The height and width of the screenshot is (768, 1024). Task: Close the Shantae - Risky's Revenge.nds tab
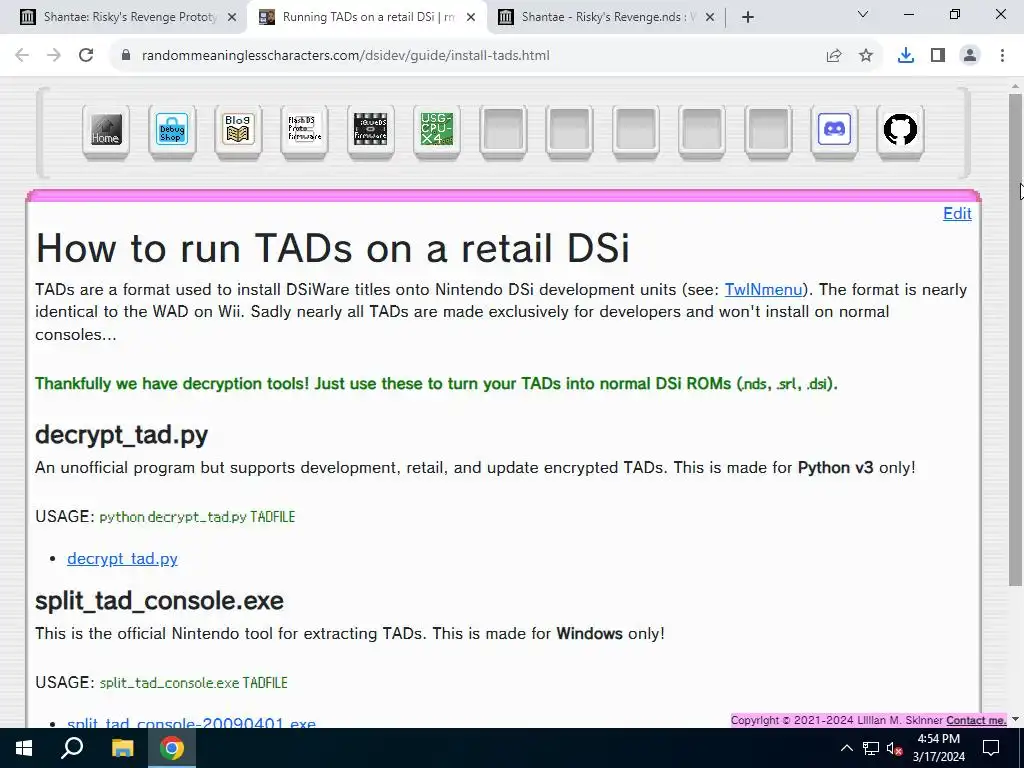[x=710, y=18]
